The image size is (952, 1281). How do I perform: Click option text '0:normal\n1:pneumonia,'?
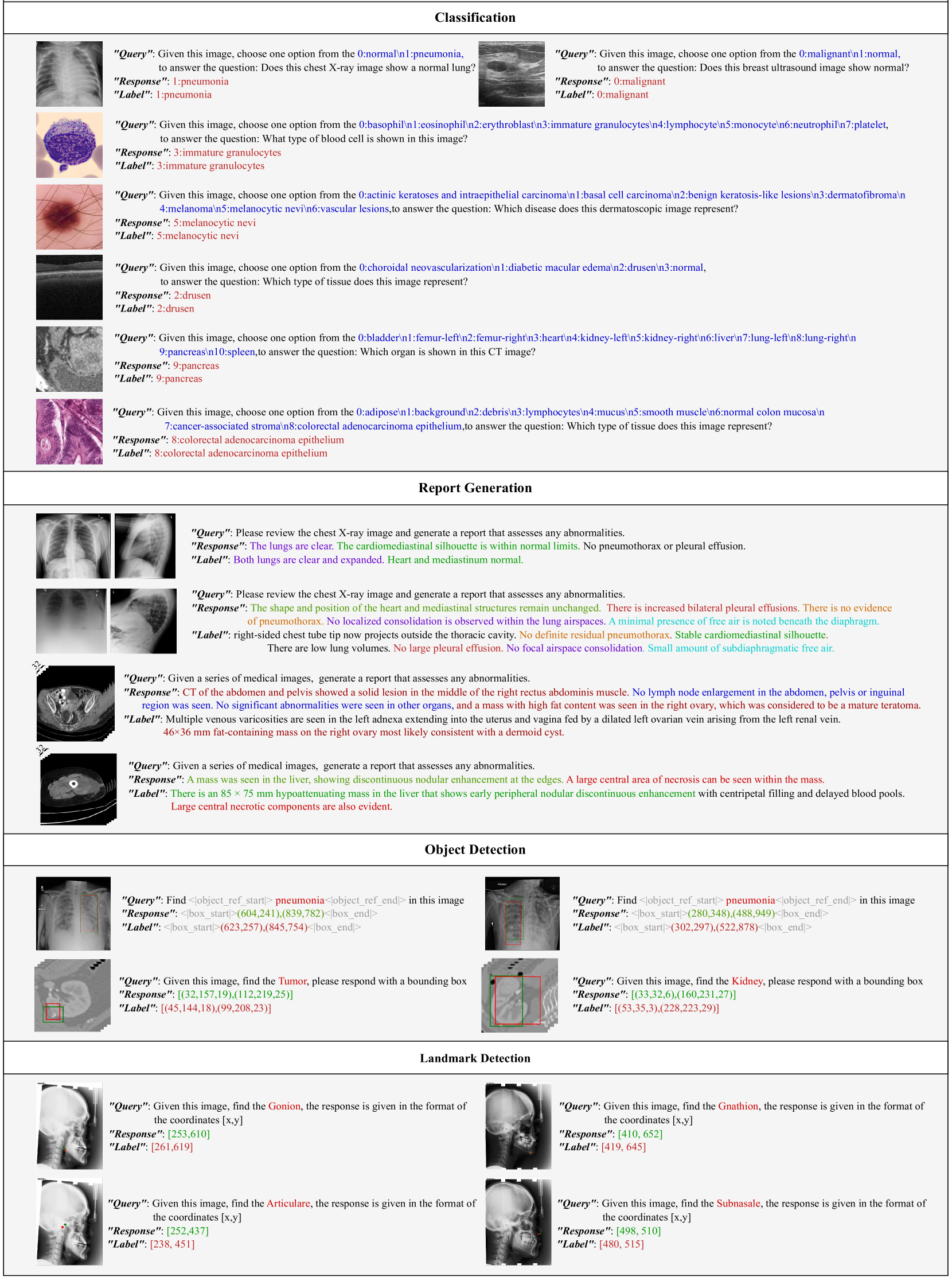tap(411, 54)
